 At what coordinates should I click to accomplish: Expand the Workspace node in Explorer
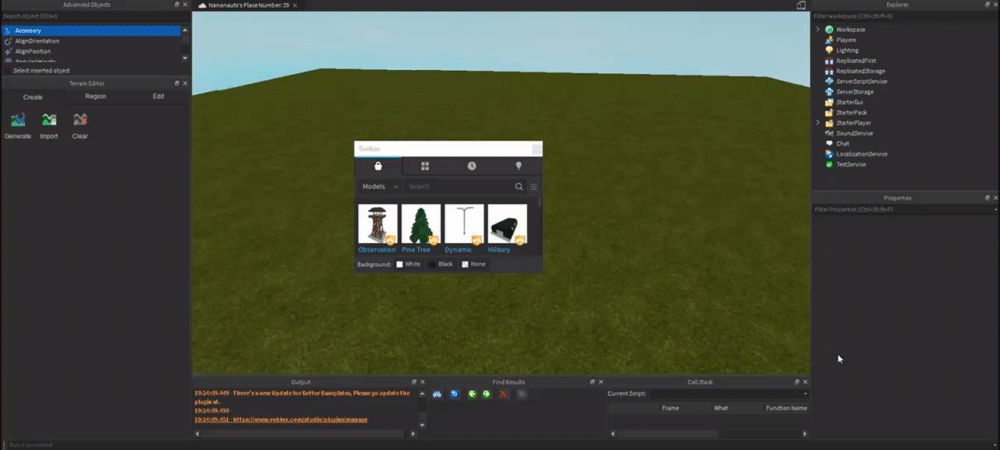(818, 30)
